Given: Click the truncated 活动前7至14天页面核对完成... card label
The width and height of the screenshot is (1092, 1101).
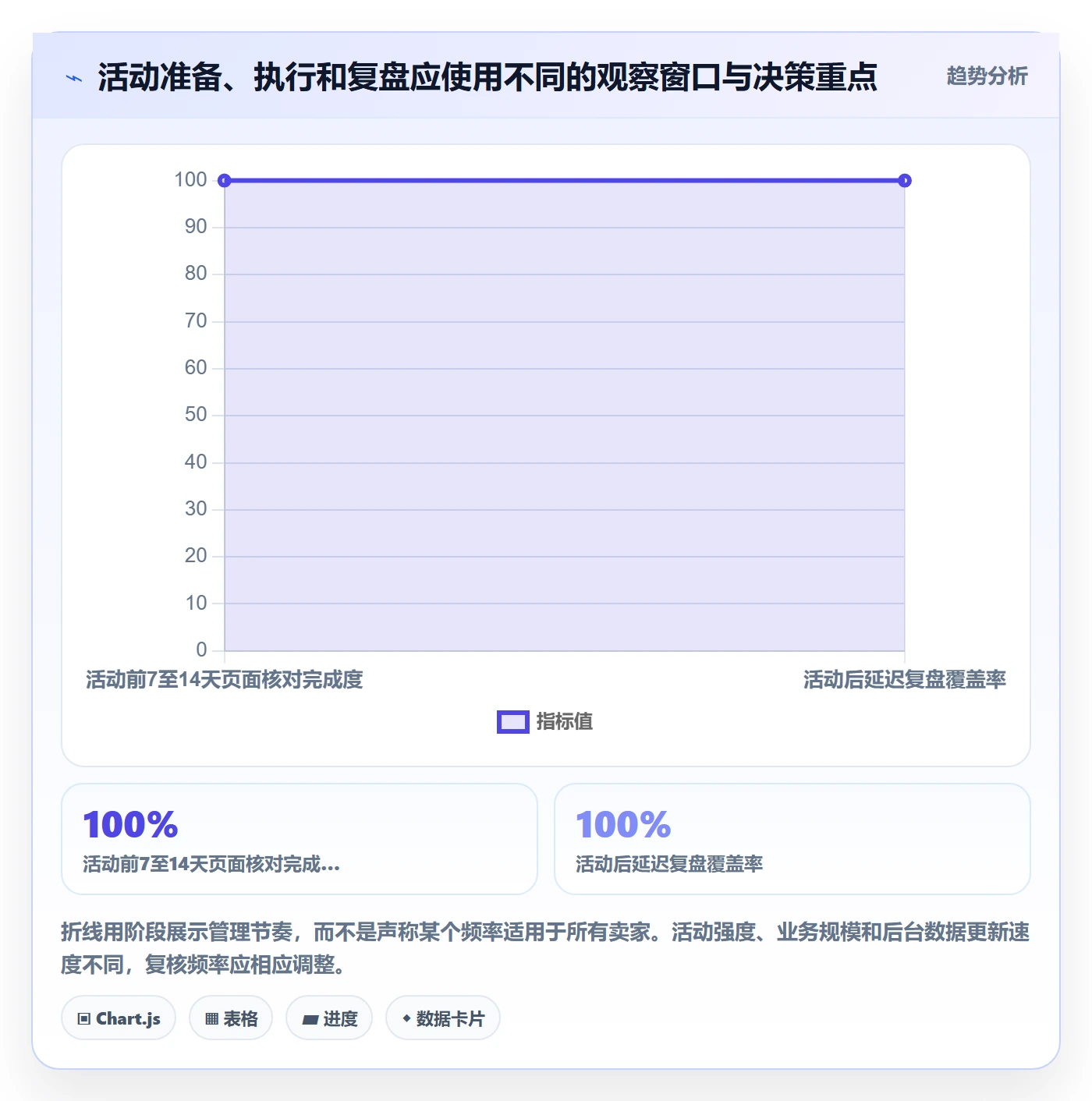Looking at the screenshot, I should pyautogui.click(x=211, y=864).
